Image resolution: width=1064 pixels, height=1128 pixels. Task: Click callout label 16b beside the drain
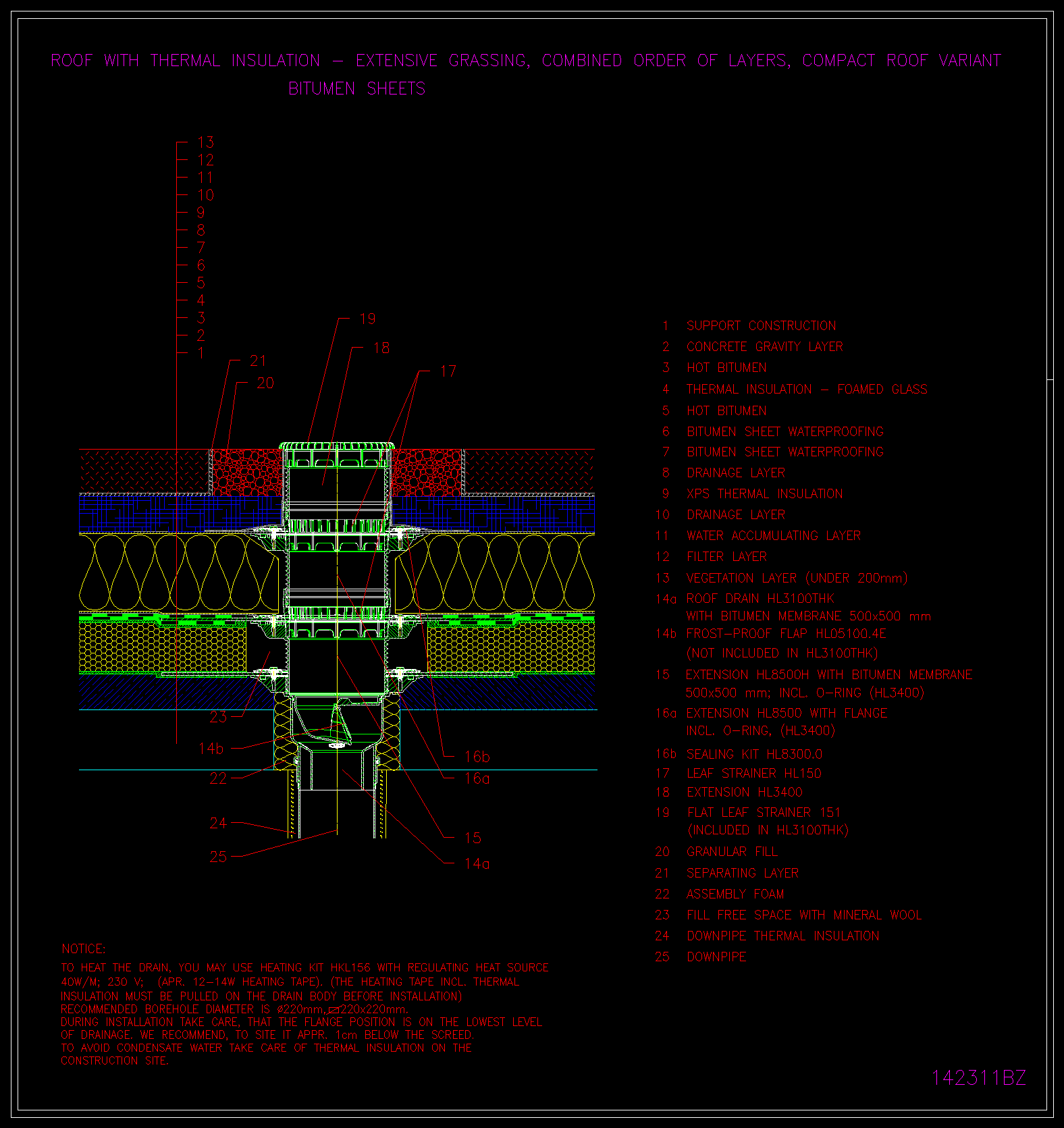tap(477, 757)
